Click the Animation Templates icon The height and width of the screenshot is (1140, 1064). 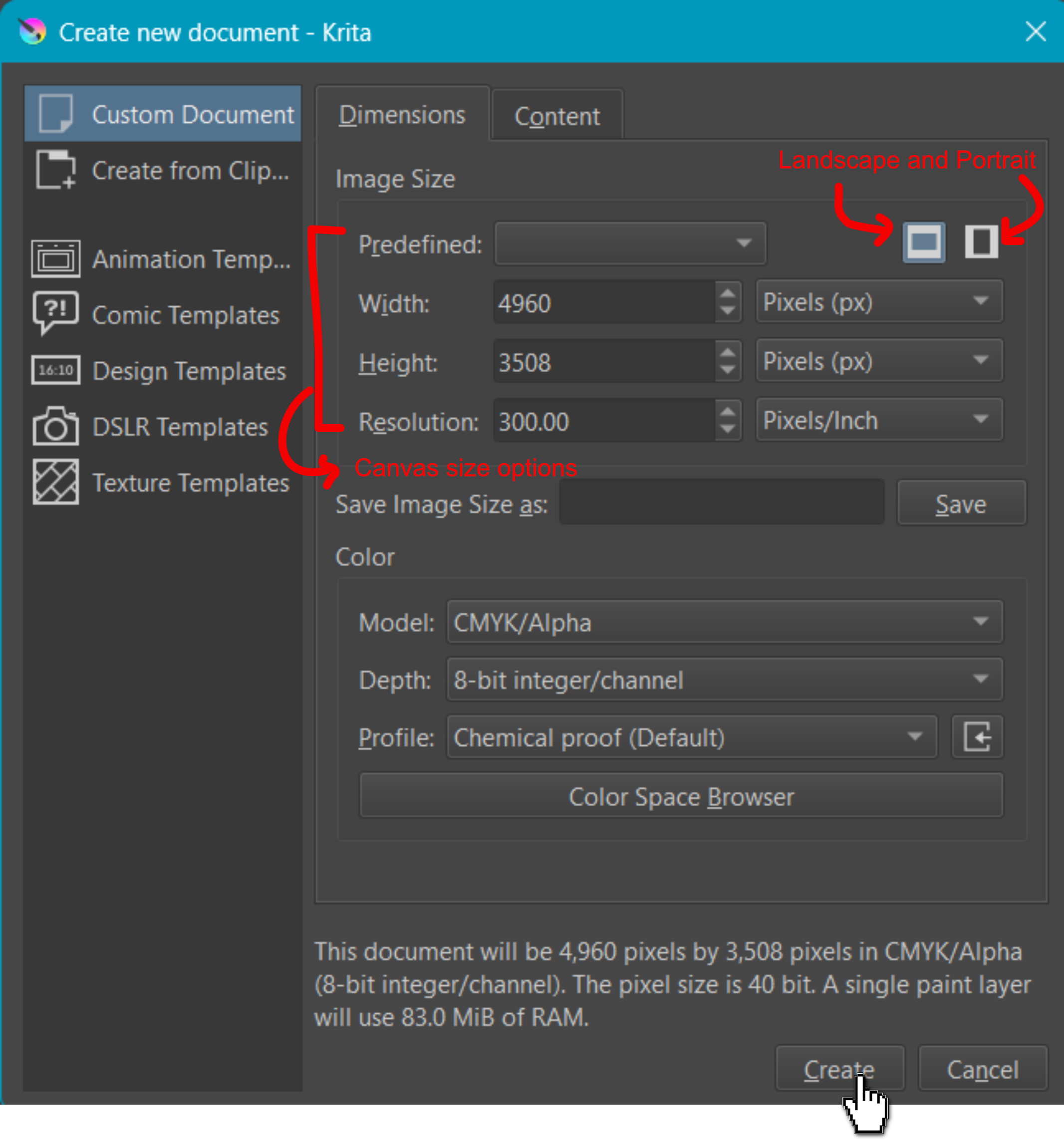tap(55, 258)
